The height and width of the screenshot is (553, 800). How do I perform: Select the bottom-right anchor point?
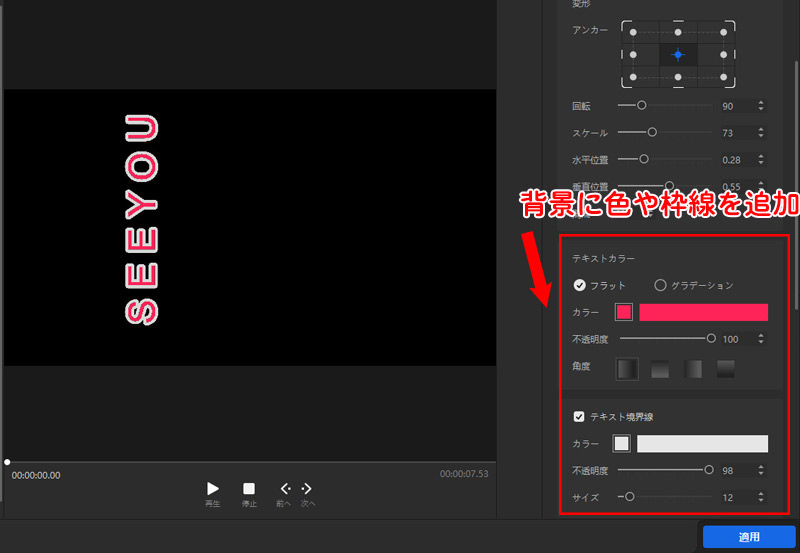[x=723, y=77]
